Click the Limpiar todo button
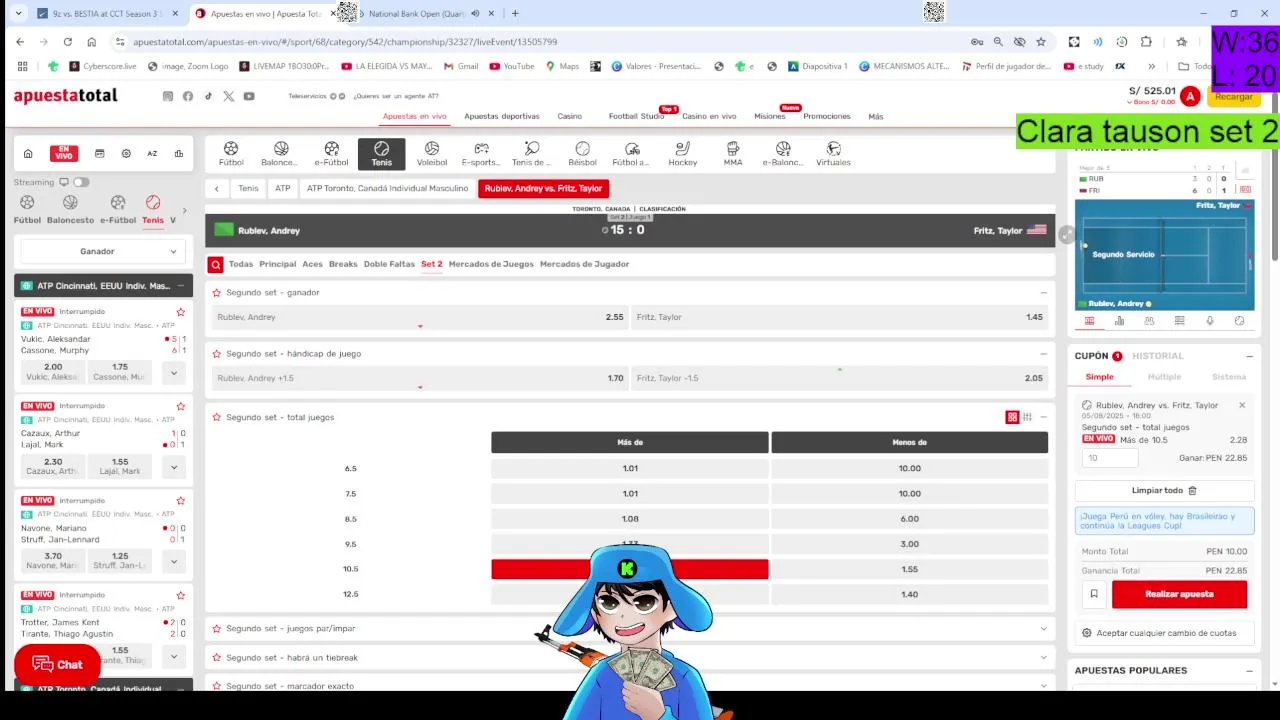This screenshot has width=1280, height=720. pos(1164,491)
